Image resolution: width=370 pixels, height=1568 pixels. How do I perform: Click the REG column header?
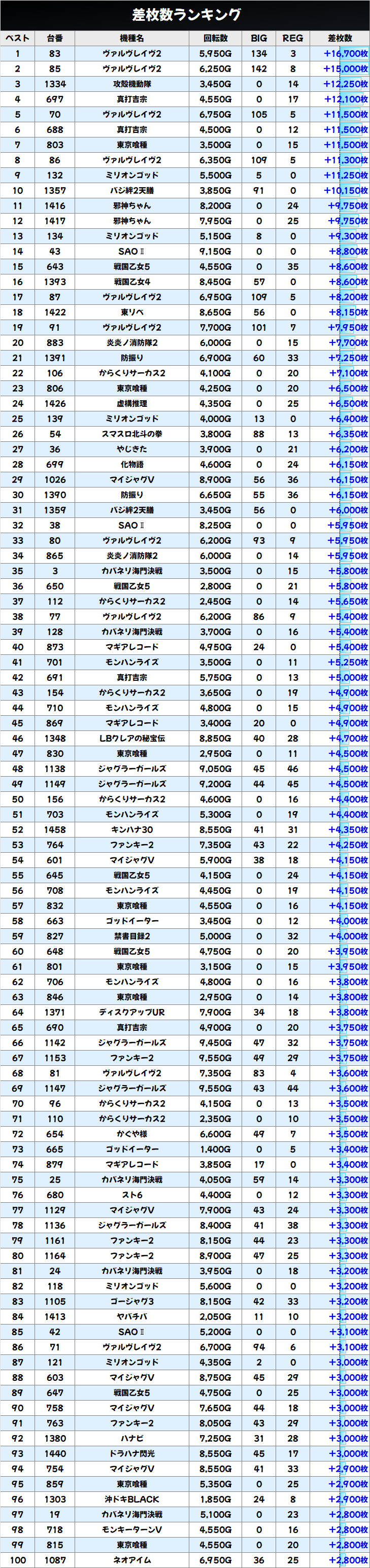[293, 39]
